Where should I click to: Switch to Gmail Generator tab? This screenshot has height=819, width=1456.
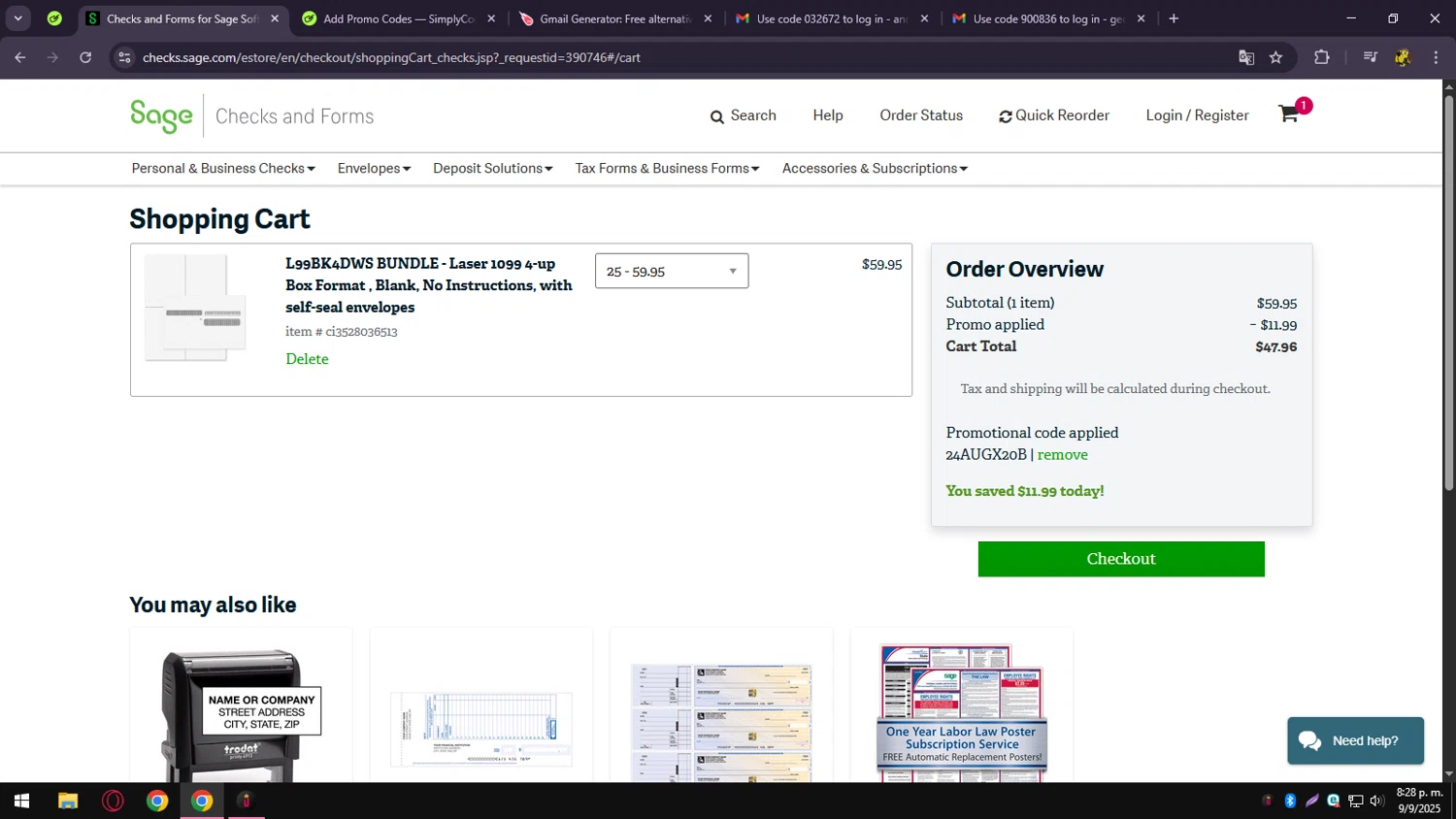tap(615, 18)
